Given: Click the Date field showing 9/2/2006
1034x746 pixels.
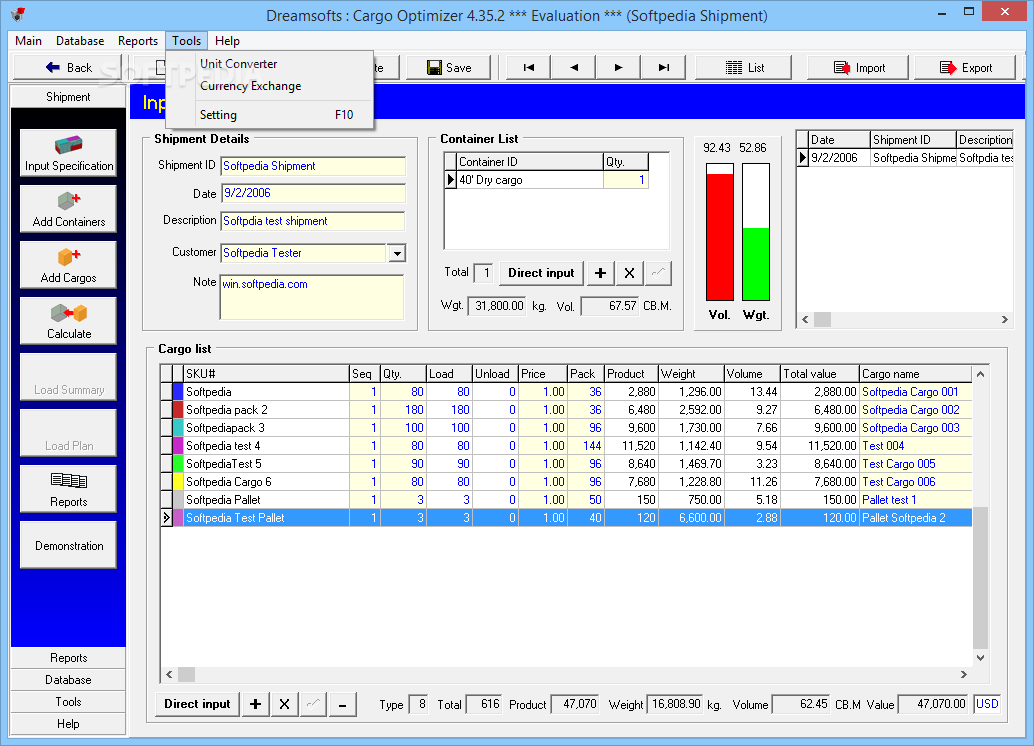Looking at the screenshot, I should [x=313, y=193].
